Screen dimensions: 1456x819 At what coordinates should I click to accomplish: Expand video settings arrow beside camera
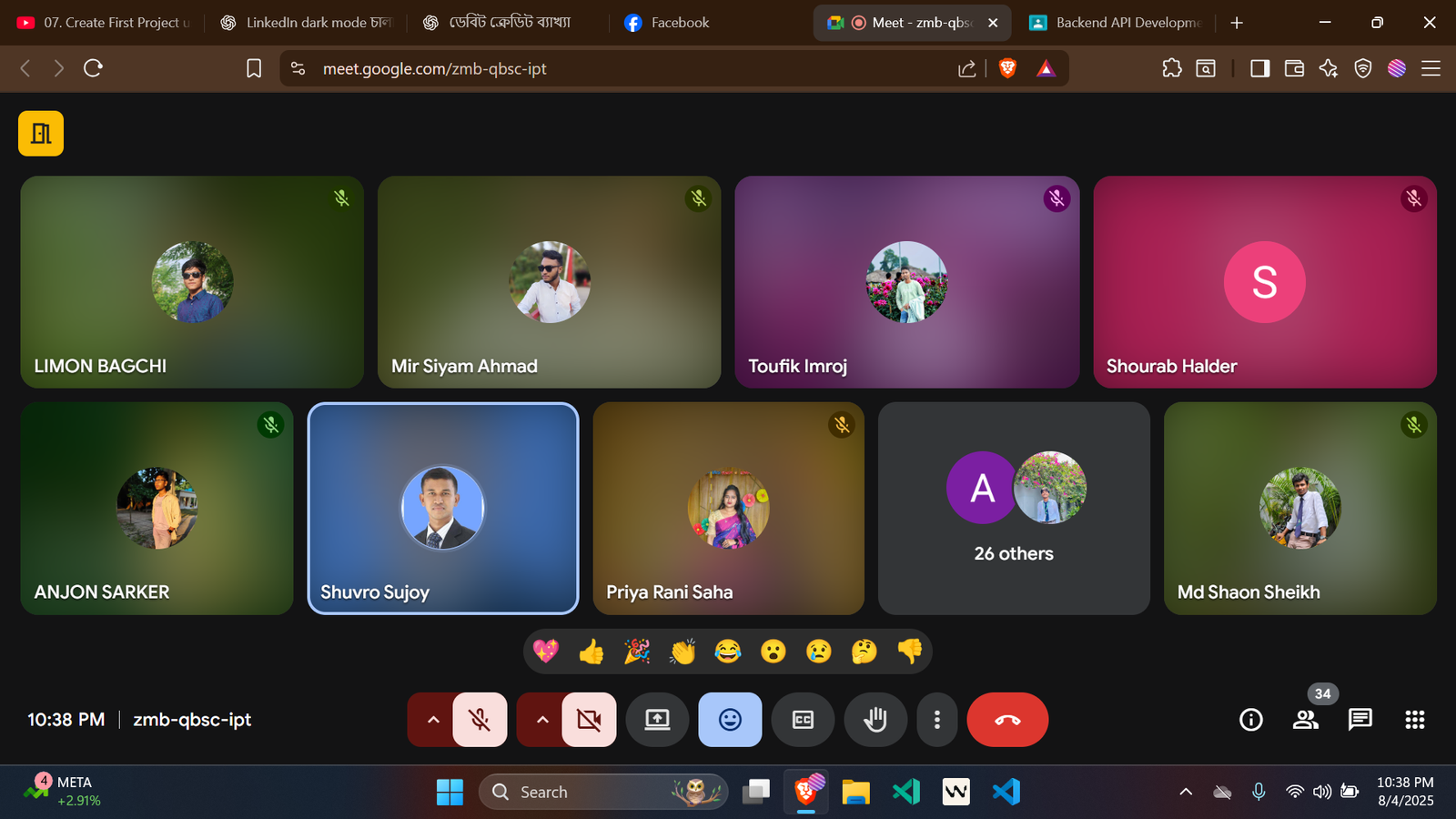coord(542,720)
